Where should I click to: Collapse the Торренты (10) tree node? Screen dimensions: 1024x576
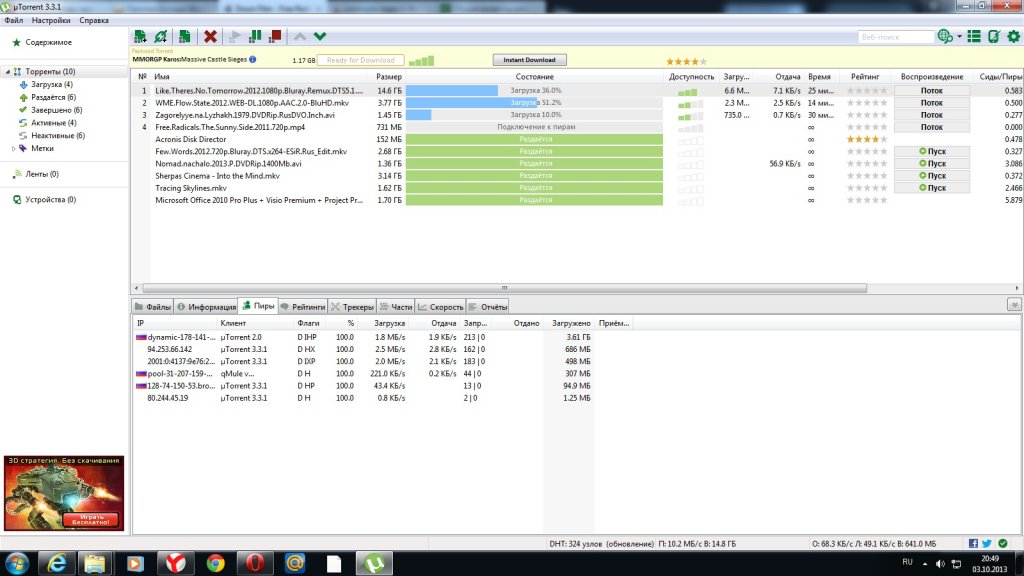[8, 72]
